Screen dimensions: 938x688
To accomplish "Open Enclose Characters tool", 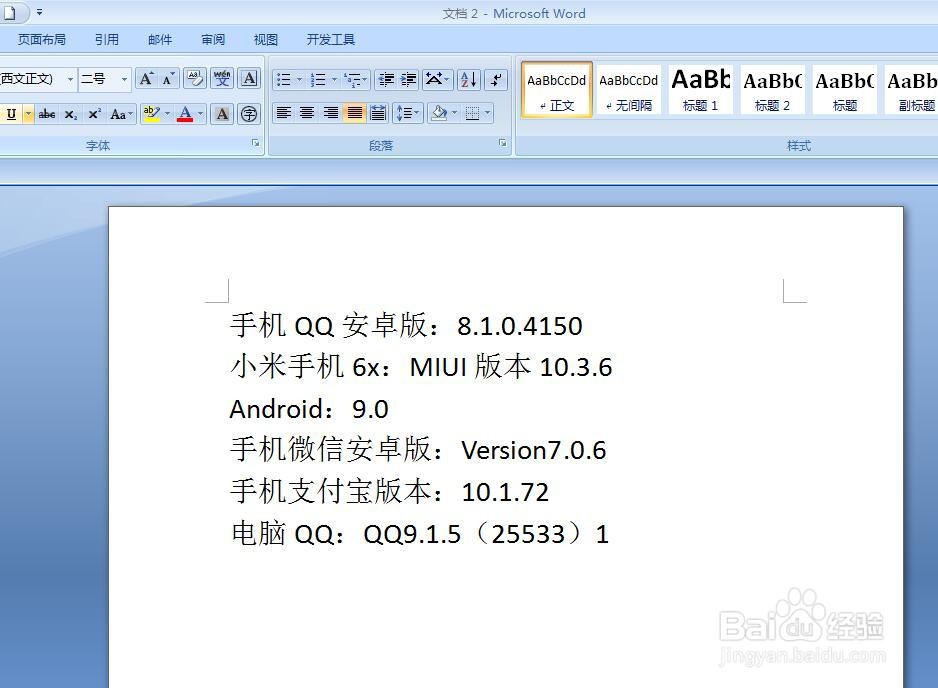I will point(249,114).
